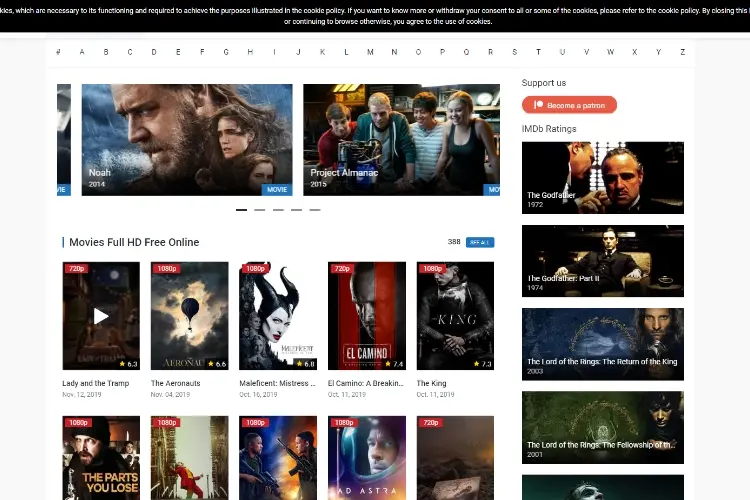The image size is (750, 500).
Task: Select letter K in alphabet bar
Action: tap(322, 52)
